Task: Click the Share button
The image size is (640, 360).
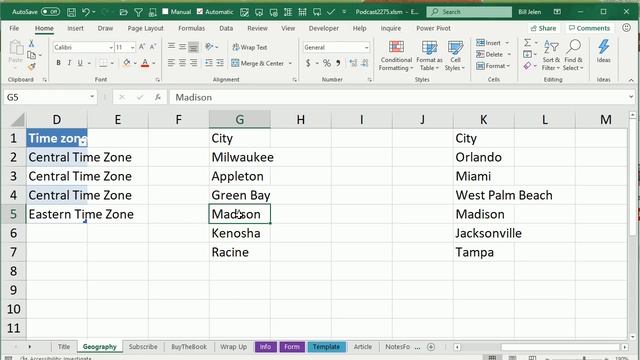Action: (x=544, y=28)
